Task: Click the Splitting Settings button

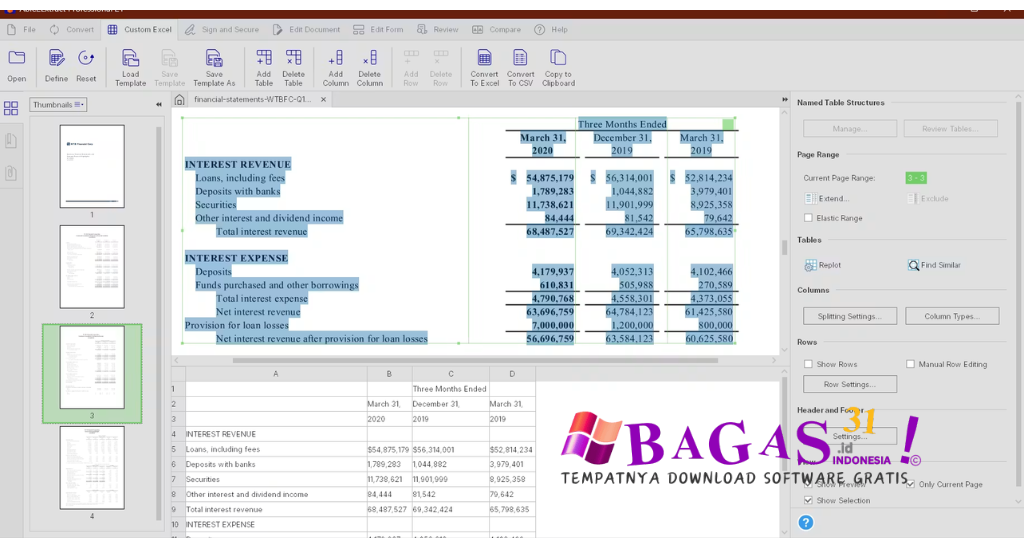Action: (850, 316)
